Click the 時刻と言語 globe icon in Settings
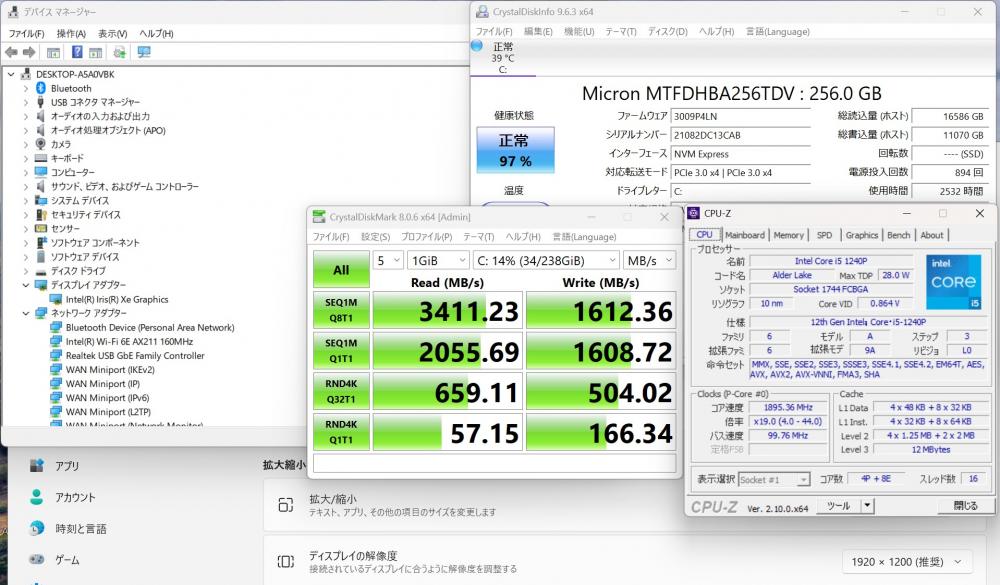This screenshot has height=585, width=1000. [x=37, y=528]
